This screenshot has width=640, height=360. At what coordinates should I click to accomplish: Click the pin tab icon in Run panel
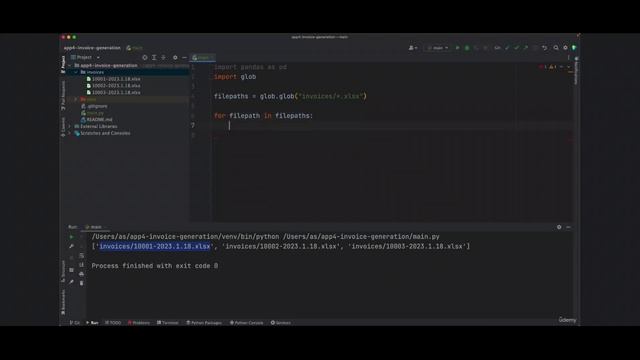(x=71, y=282)
